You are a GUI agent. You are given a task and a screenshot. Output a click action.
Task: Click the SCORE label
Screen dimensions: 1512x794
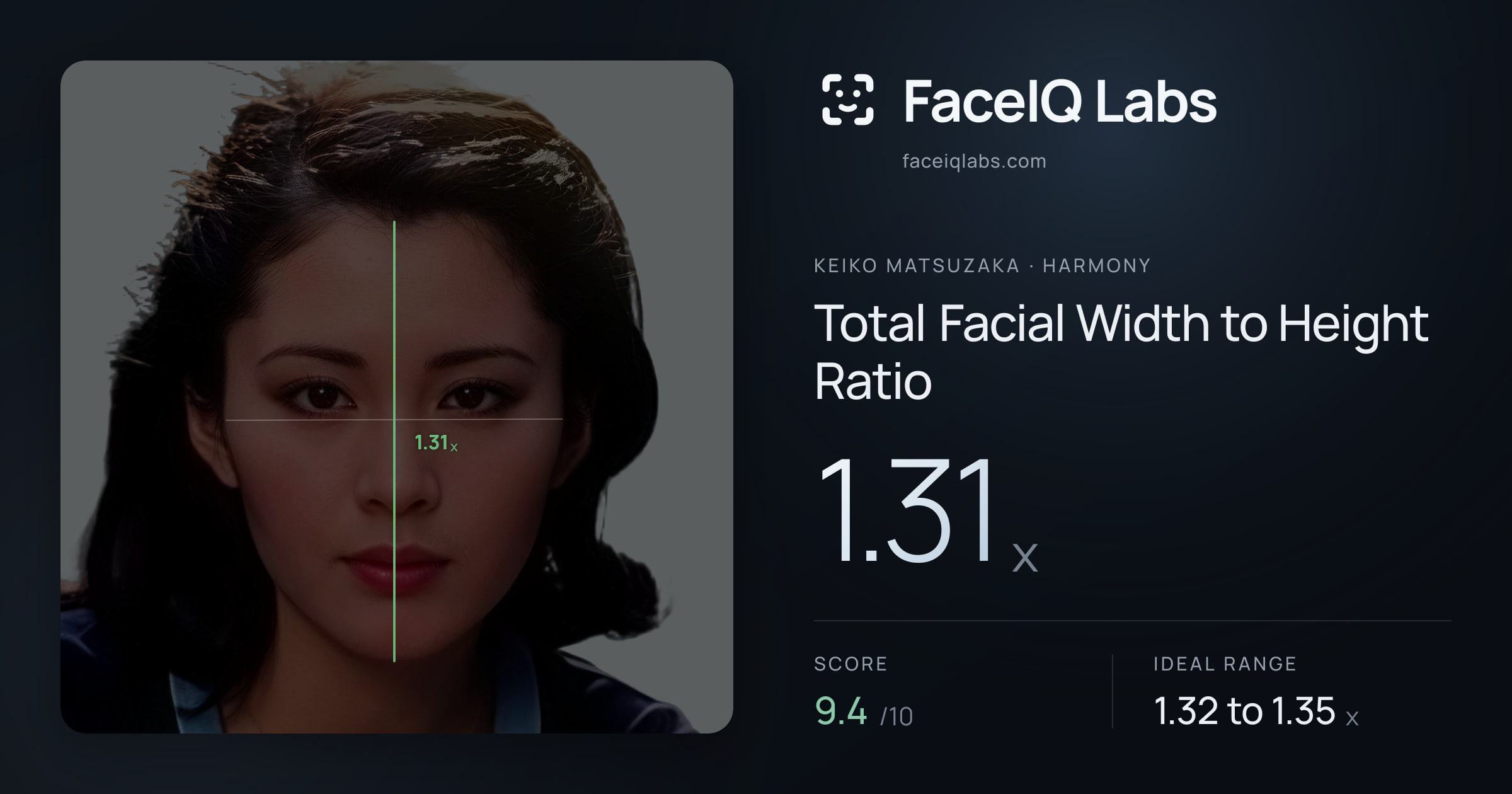point(850,664)
